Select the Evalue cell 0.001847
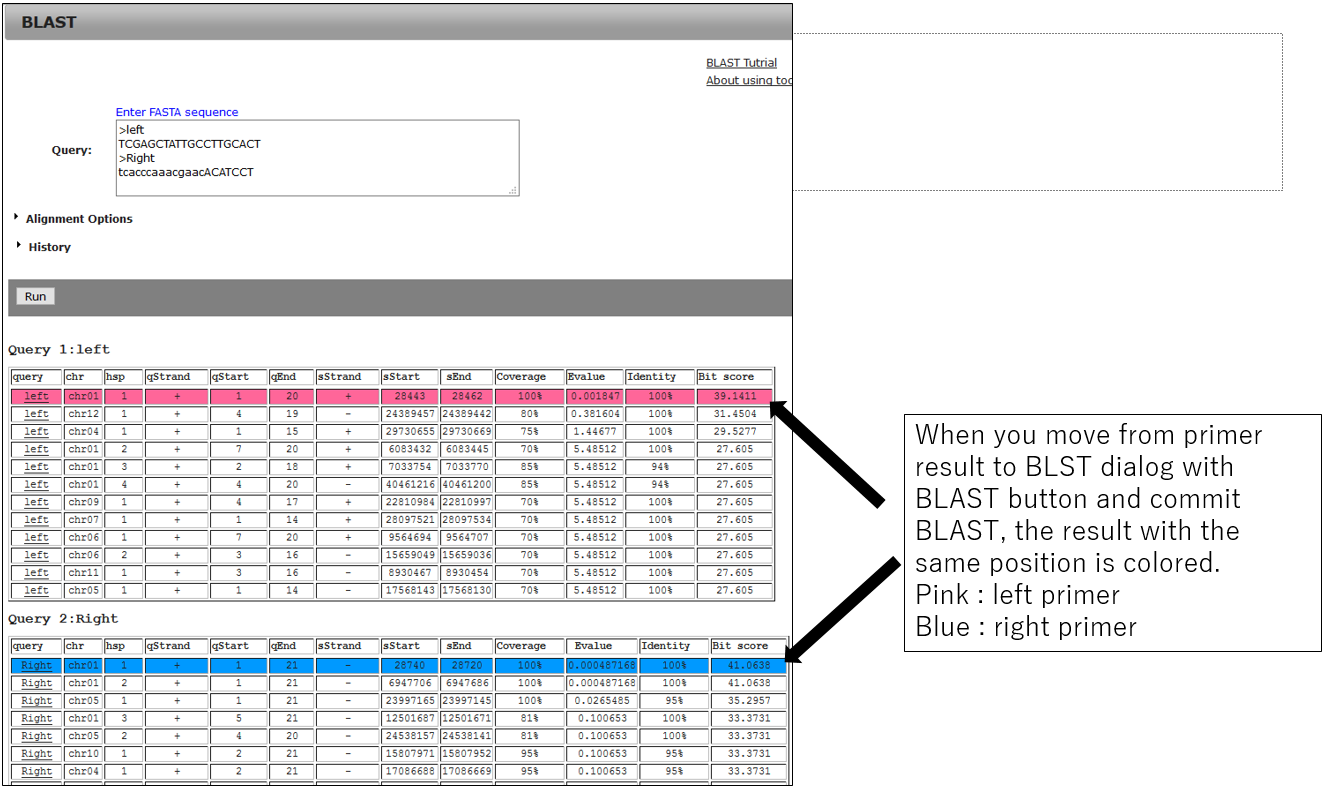 point(595,397)
